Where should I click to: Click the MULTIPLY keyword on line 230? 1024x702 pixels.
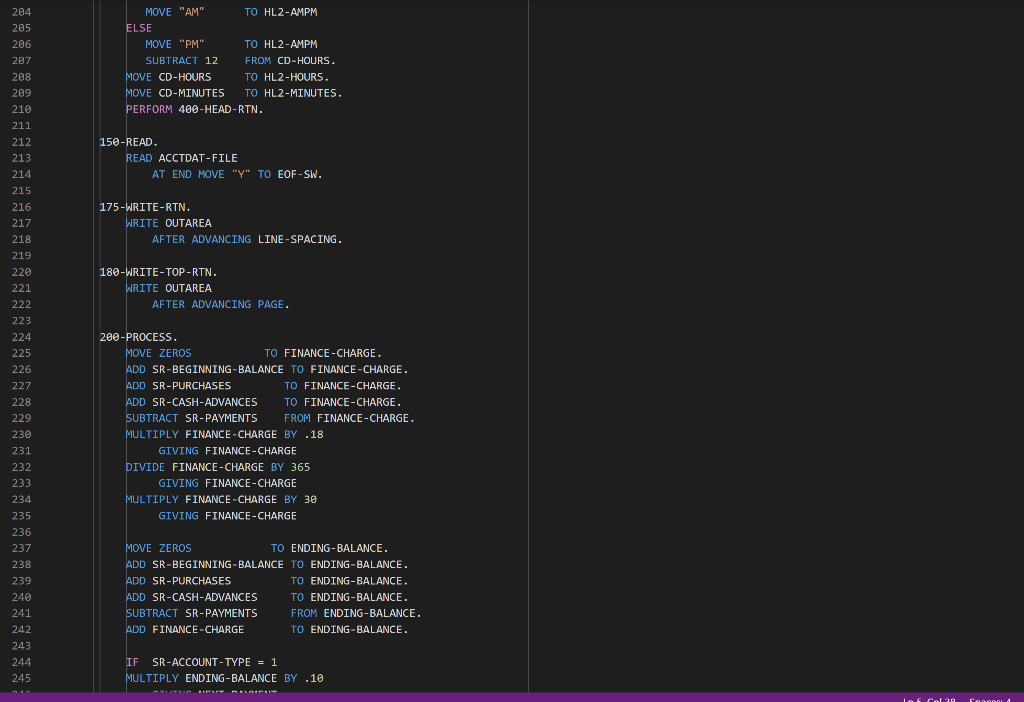(x=152, y=434)
